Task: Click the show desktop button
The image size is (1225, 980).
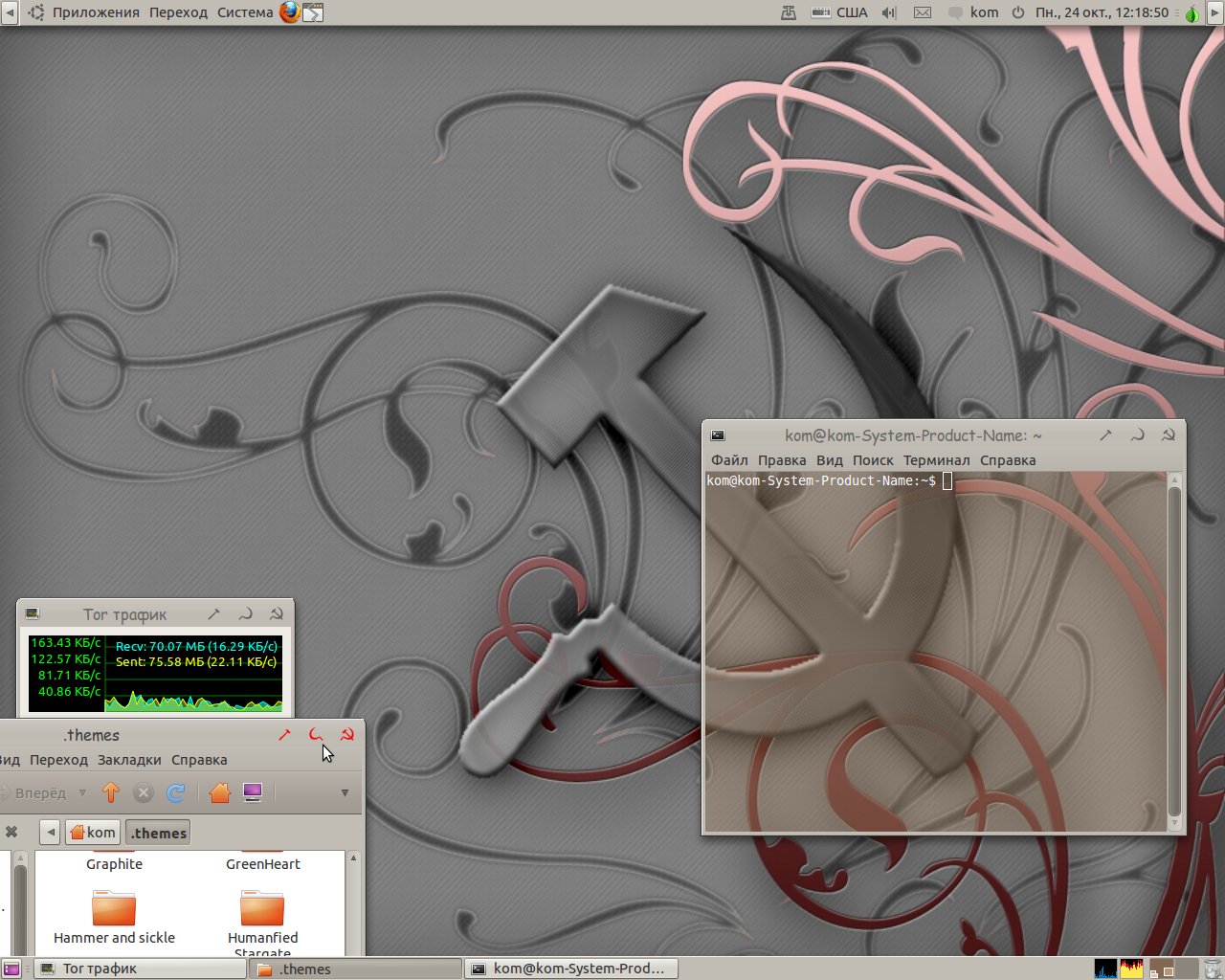Action: click(x=11, y=969)
